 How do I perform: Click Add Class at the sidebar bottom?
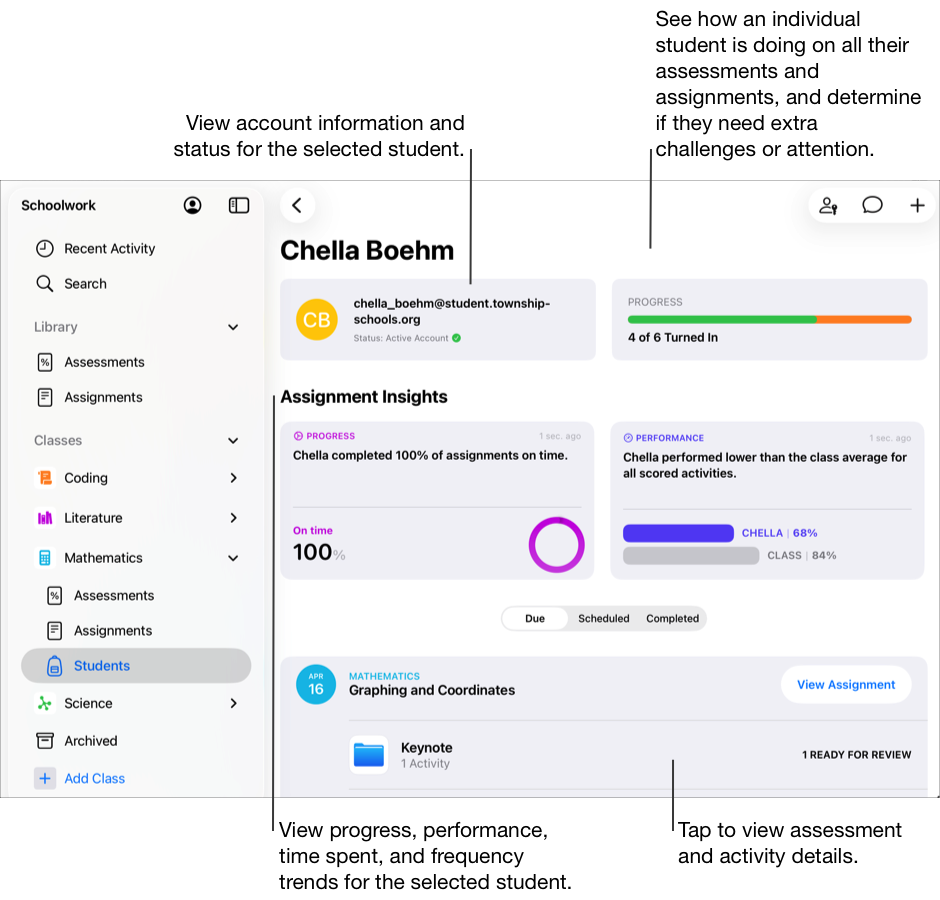point(94,778)
